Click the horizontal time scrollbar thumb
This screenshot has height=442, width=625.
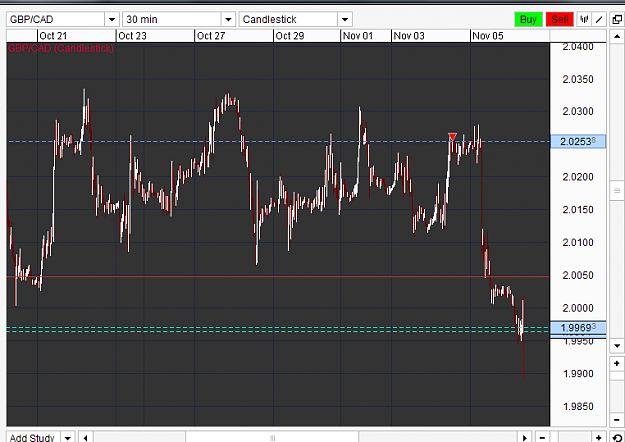pos(272,437)
